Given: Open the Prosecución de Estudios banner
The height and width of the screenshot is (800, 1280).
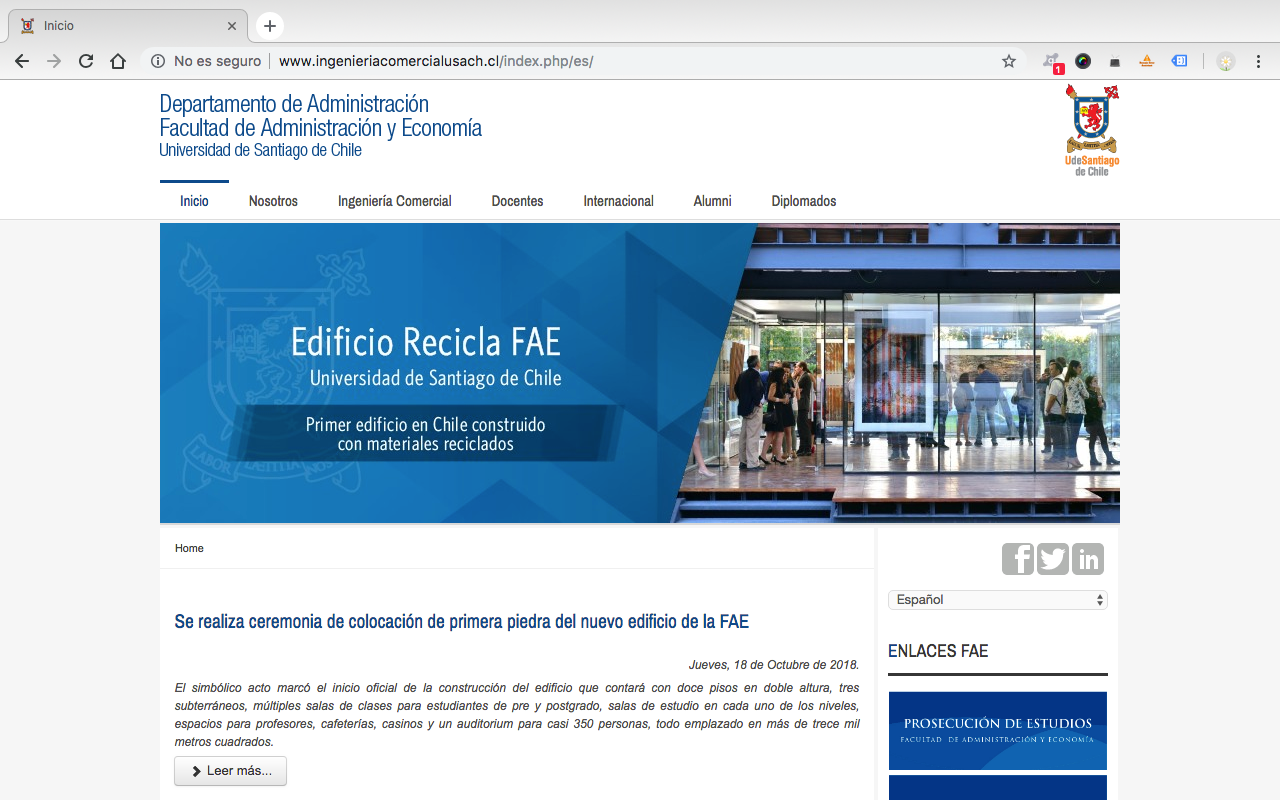Looking at the screenshot, I should [x=997, y=731].
